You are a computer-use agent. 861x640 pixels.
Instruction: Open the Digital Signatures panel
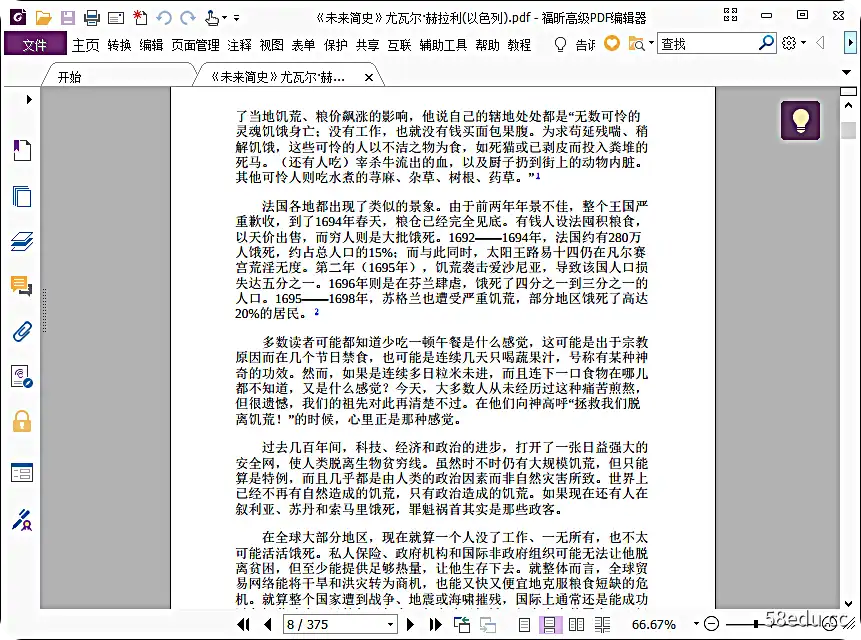click(22, 377)
